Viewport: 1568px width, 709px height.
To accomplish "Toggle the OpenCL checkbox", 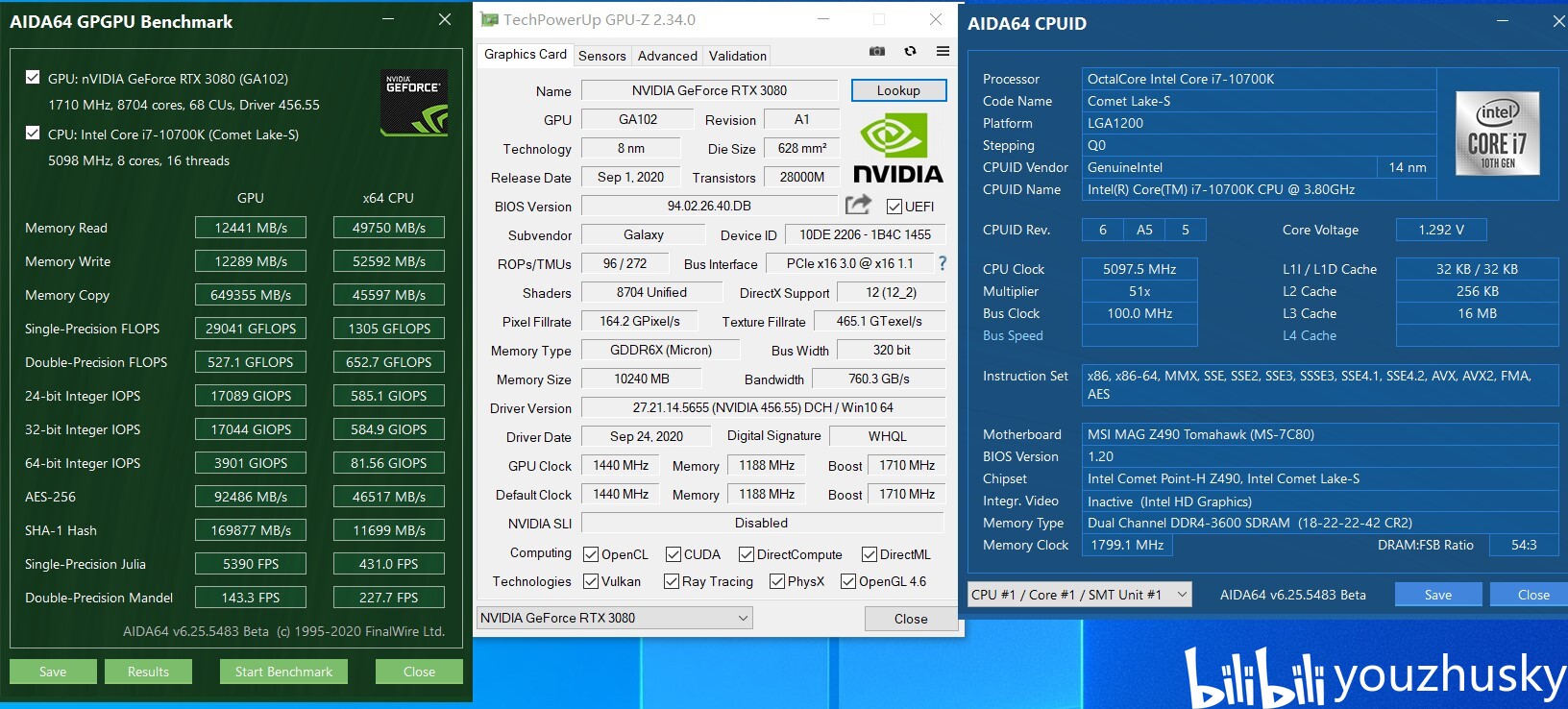I will (591, 554).
